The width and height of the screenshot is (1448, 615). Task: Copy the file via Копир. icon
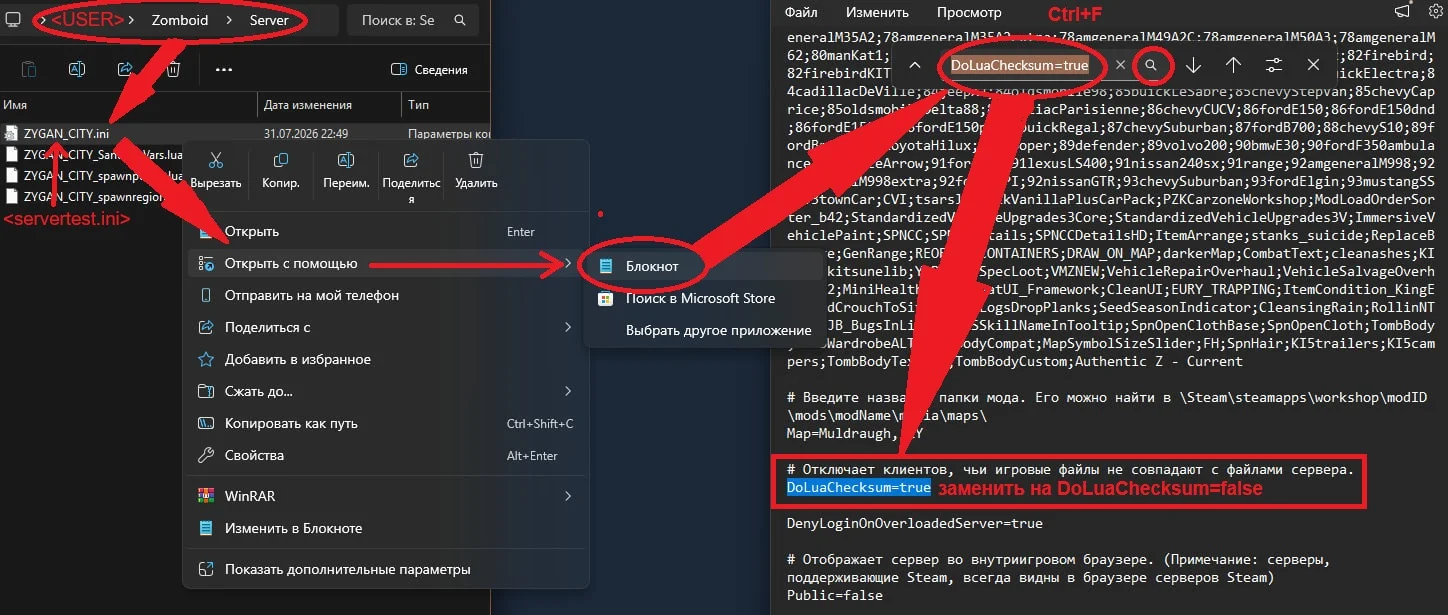pyautogui.click(x=281, y=160)
